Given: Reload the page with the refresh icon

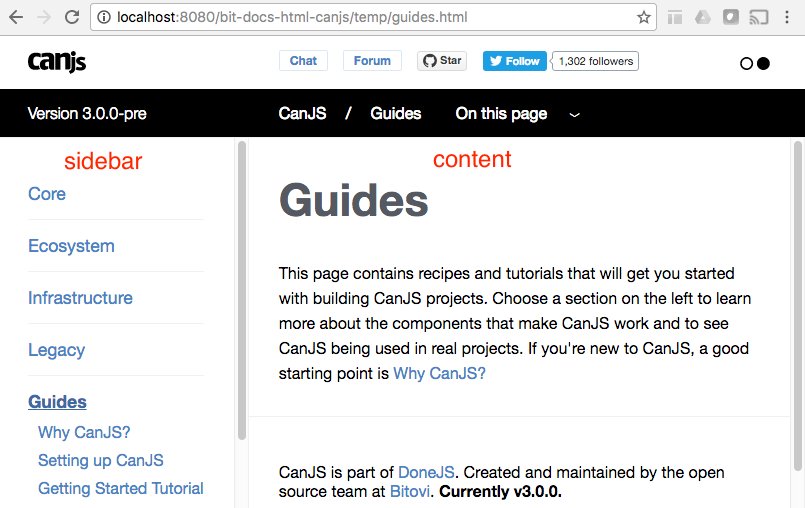Looking at the screenshot, I should pyautogui.click(x=72, y=17).
